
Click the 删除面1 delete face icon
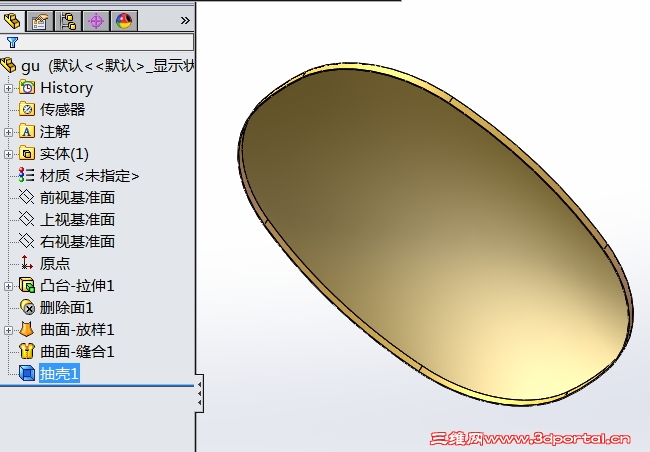tap(27, 307)
